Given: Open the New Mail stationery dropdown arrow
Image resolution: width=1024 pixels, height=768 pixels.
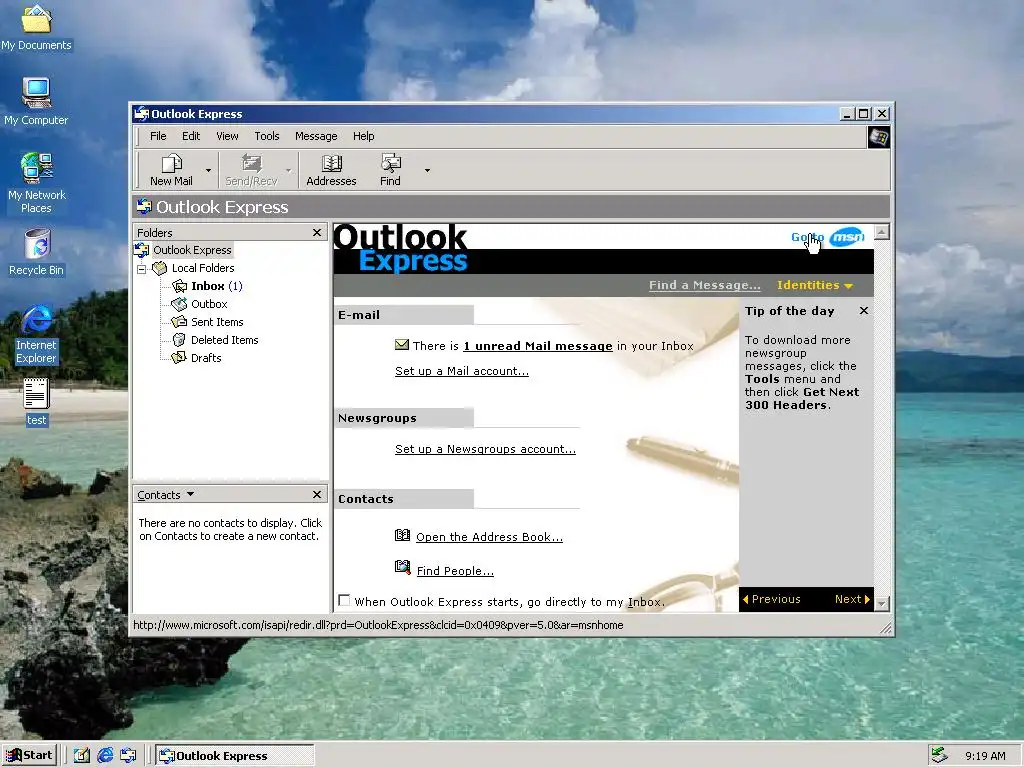Looking at the screenshot, I should (x=208, y=170).
